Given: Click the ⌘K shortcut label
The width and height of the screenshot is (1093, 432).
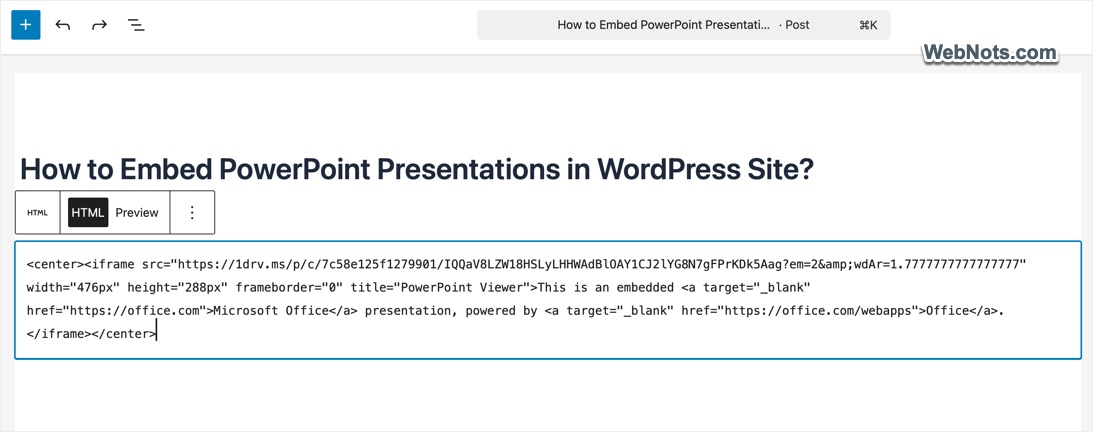Looking at the screenshot, I should pos(868,25).
